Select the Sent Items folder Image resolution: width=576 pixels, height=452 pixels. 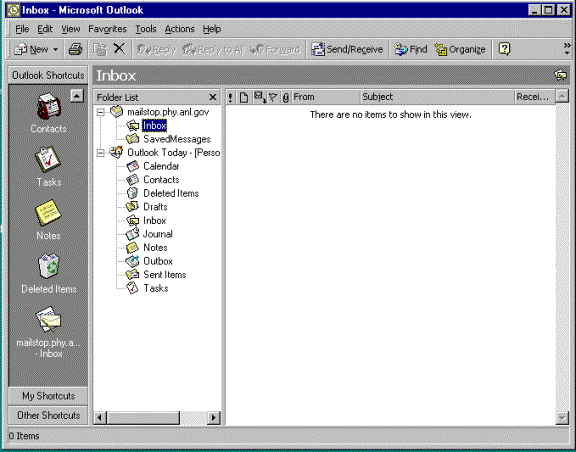165,275
